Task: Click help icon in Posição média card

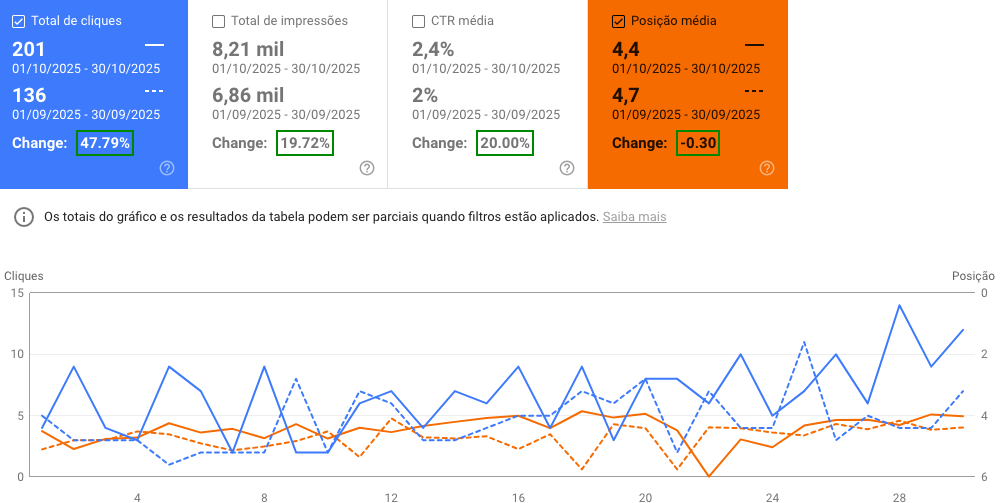Action: click(767, 168)
